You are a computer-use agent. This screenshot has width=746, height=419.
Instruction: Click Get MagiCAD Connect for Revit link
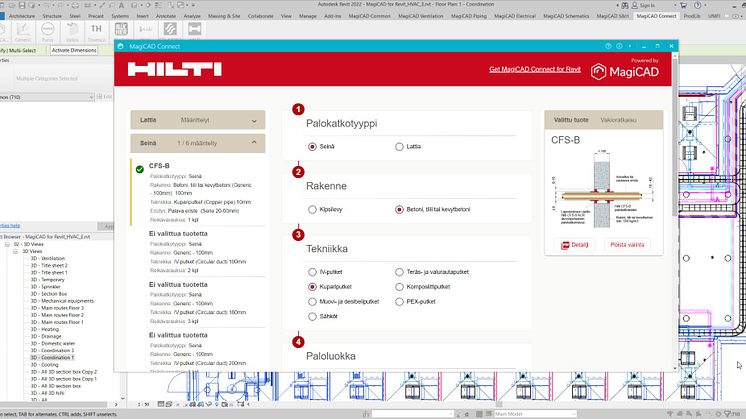[x=535, y=69]
